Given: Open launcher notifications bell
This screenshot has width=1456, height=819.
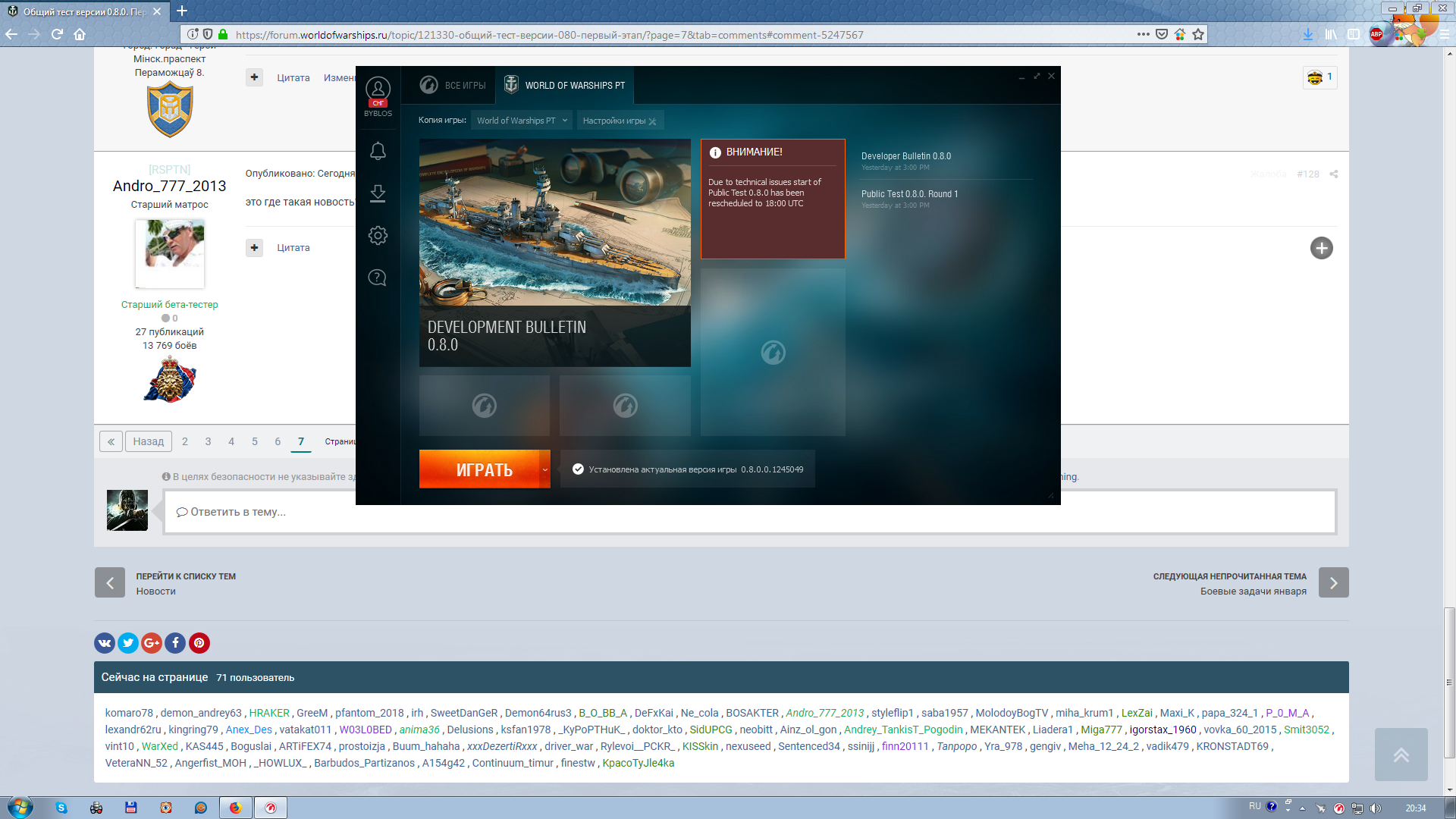Looking at the screenshot, I should [x=378, y=151].
